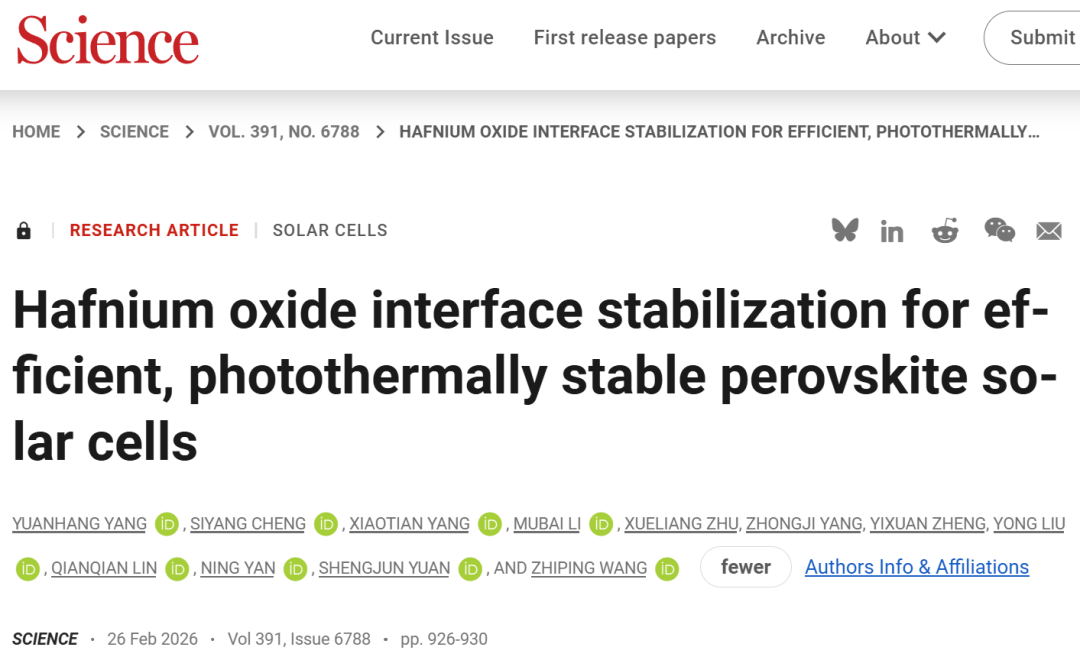Viewport: 1080px width, 657px height.
Task: Select the SOLAR CELLS category label
Action: click(x=330, y=230)
